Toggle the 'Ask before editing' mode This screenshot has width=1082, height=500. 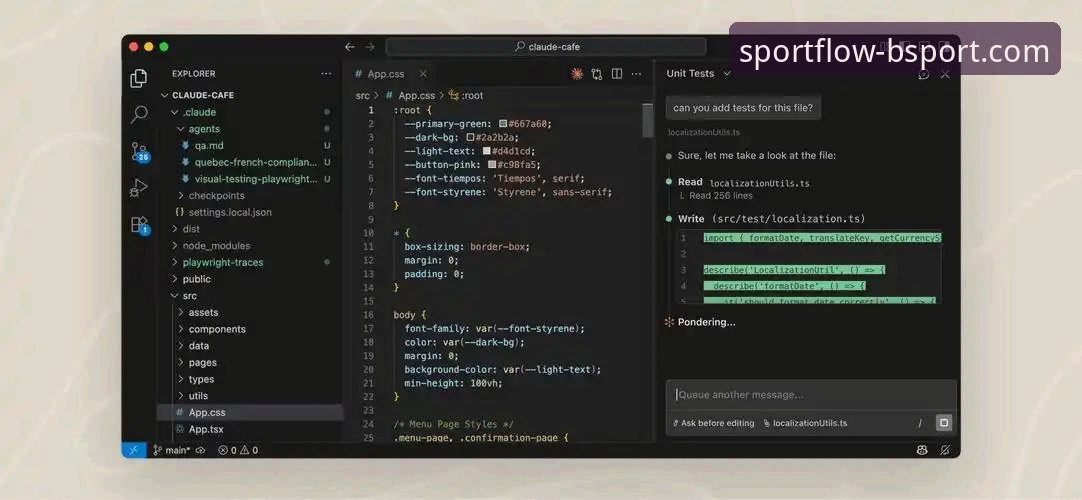pyautogui.click(x=714, y=423)
